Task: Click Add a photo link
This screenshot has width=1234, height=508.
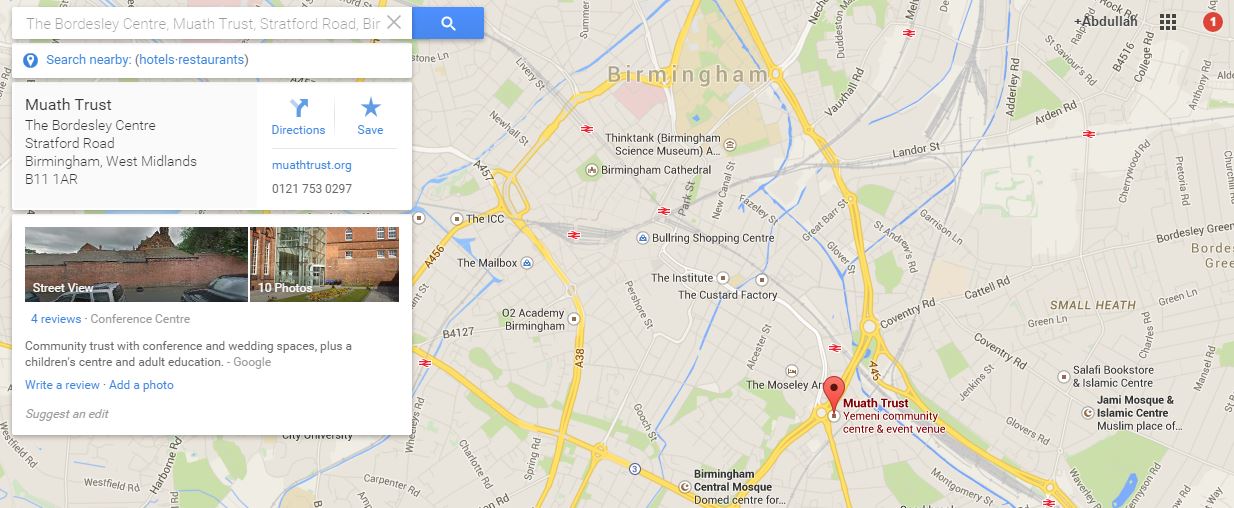Action: (x=141, y=385)
